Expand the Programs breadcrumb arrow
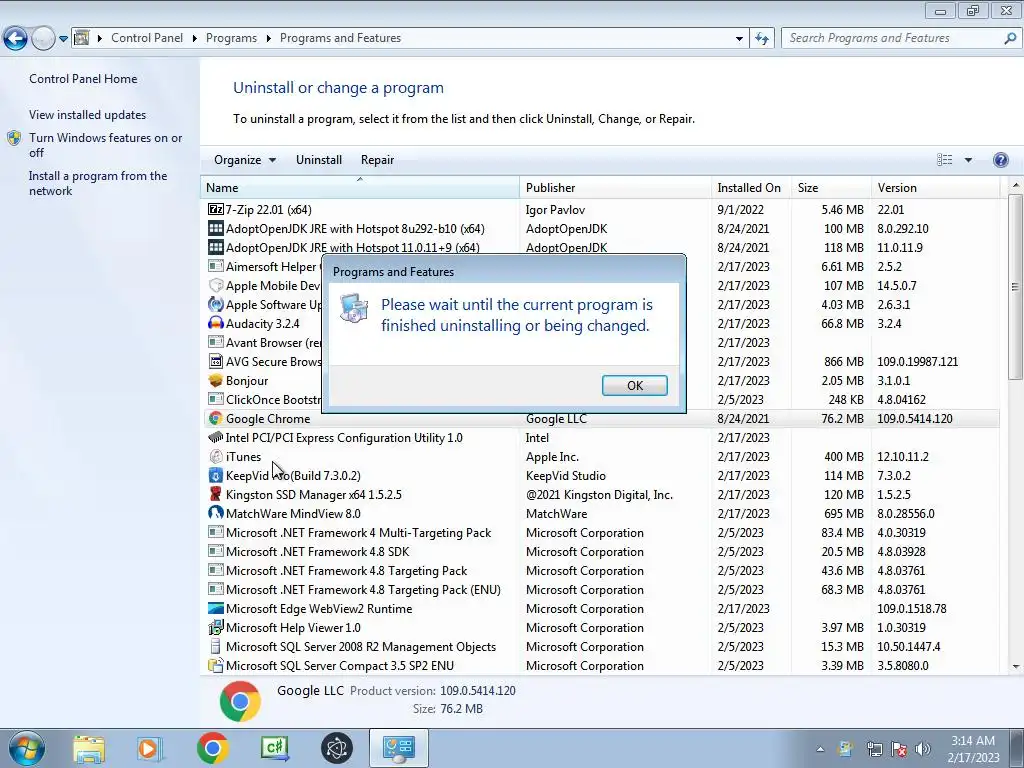The width and height of the screenshot is (1024, 768). click(x=268, y=39)
